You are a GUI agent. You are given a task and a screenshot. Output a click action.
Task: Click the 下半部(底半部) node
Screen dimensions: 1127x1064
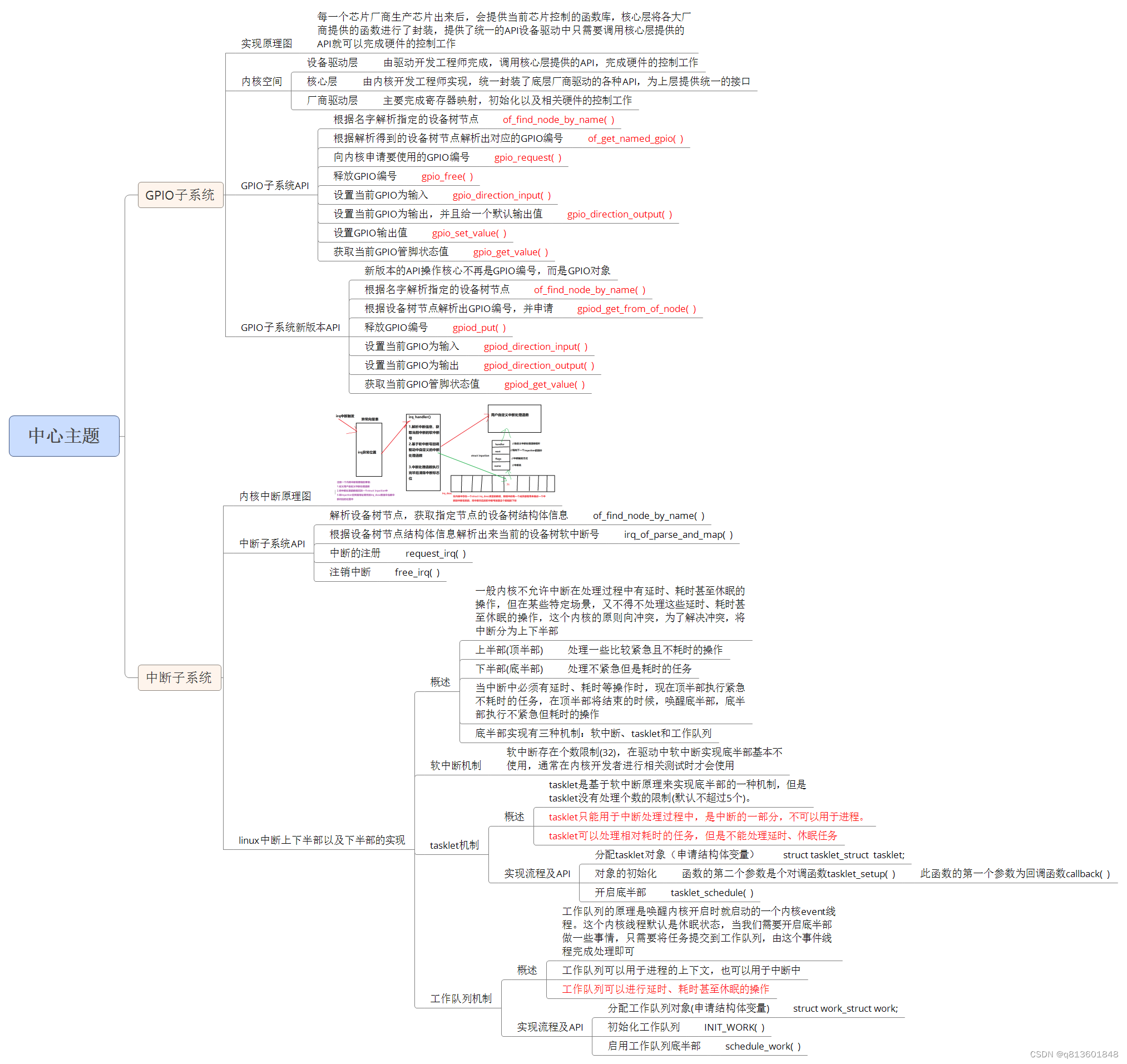pyautogui.click(x=509, y=669)
